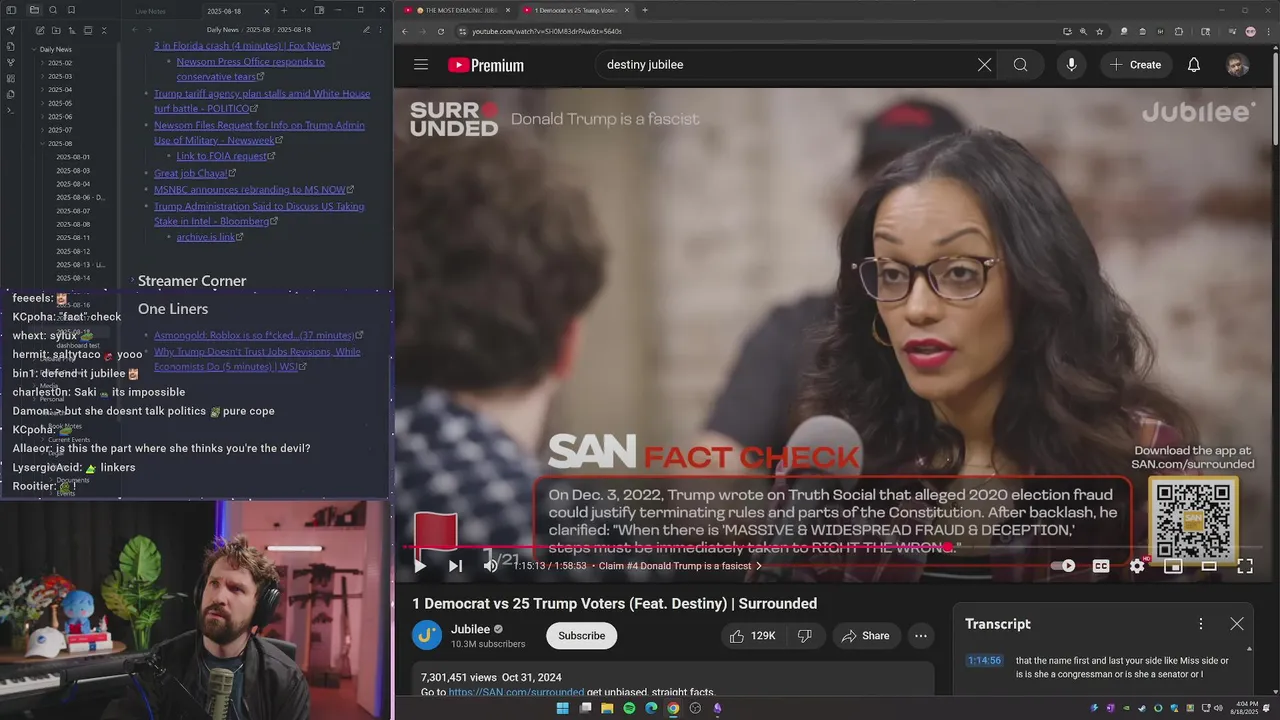The width and height of the screenshot is (1280, 720).
Task: Open Obsidian search magnifier icon
Action: point(52,10)
